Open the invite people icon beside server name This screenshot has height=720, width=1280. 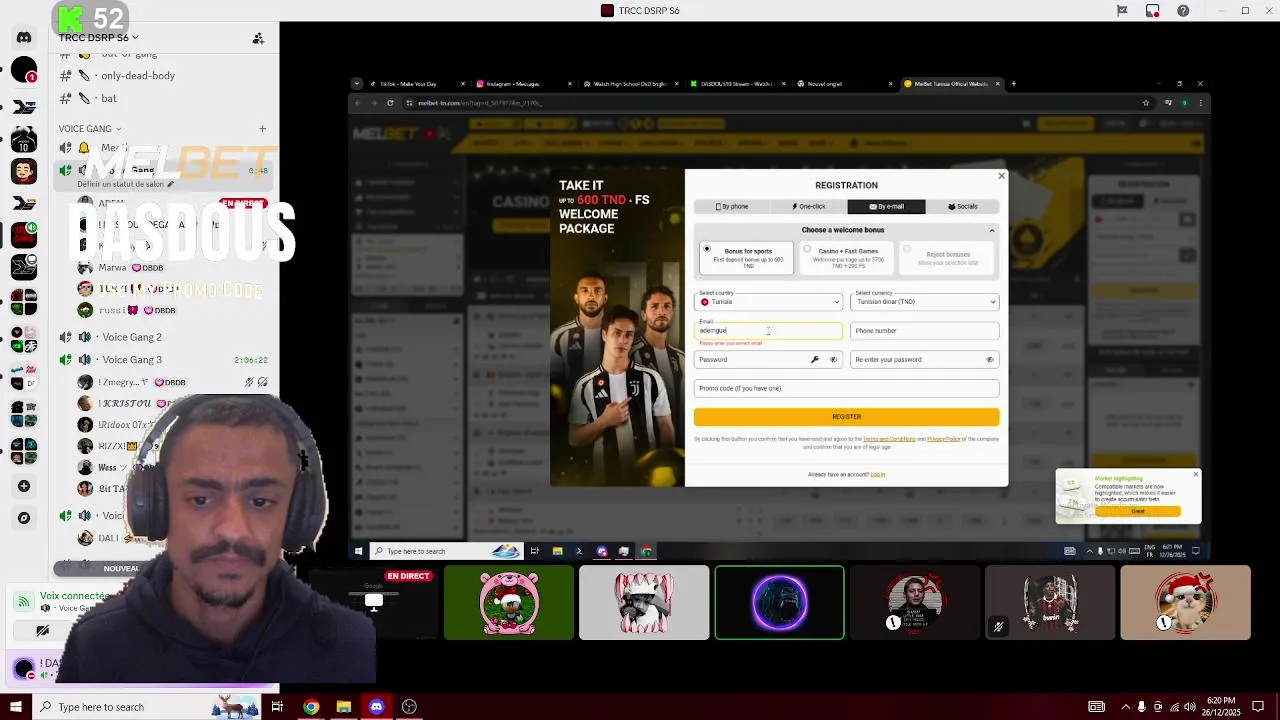(258, 38)
